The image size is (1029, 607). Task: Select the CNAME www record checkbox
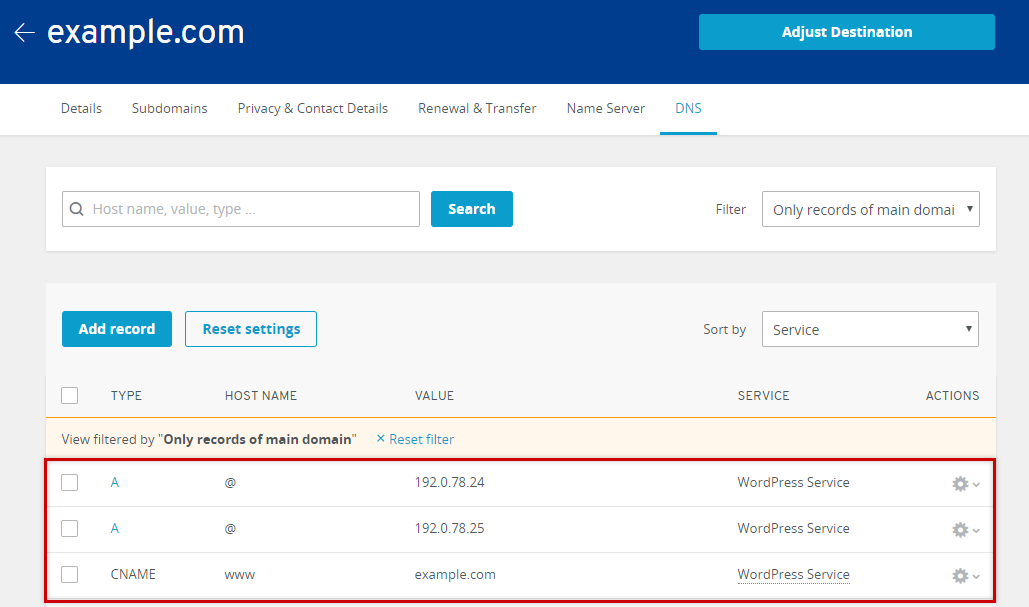pos(69,575)
